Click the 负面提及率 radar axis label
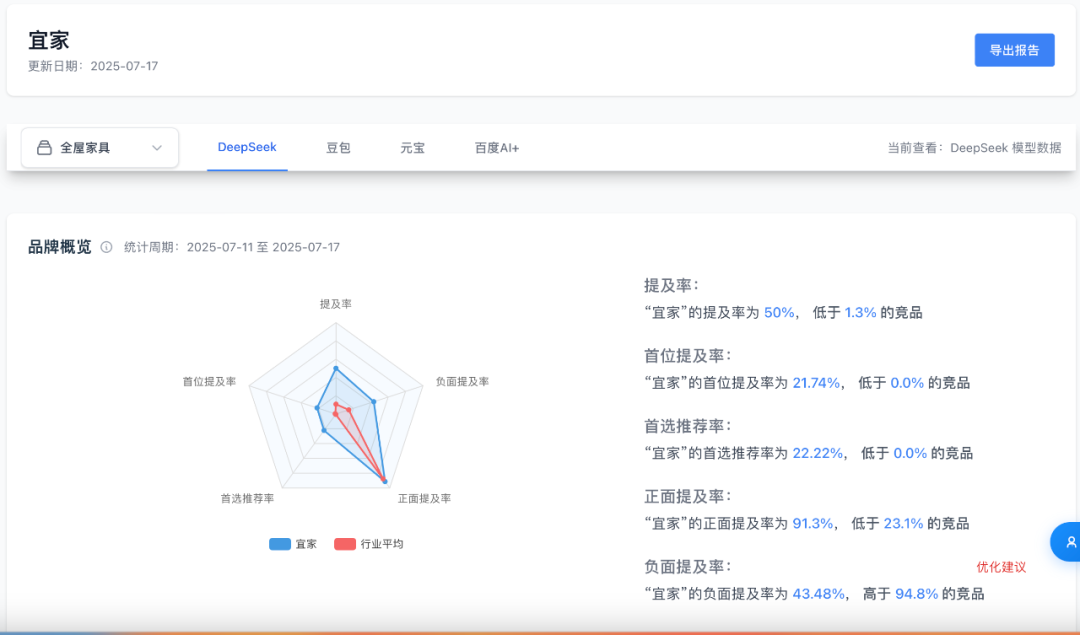The width and height of the screenshot is (1080, 635). pyautogui.click(x=462, y=382)
